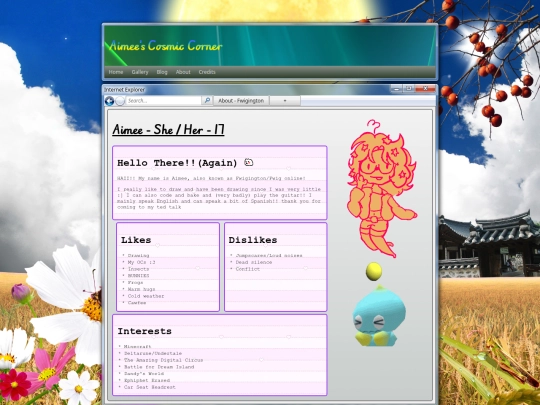Click Dead silence in Dislikes
The height and width of the screenshot is (405, 540).
[x=254, y=262]
